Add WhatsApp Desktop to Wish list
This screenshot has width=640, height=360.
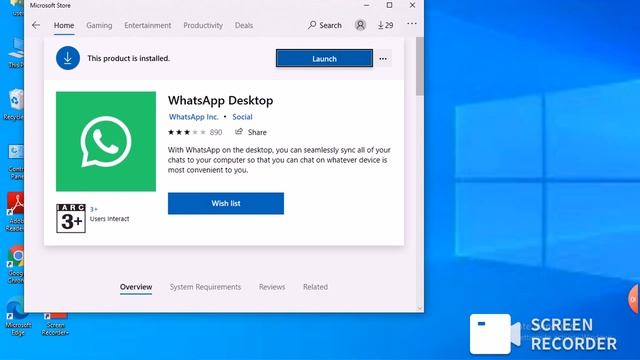pyautogui.click(x=226, y=203)
